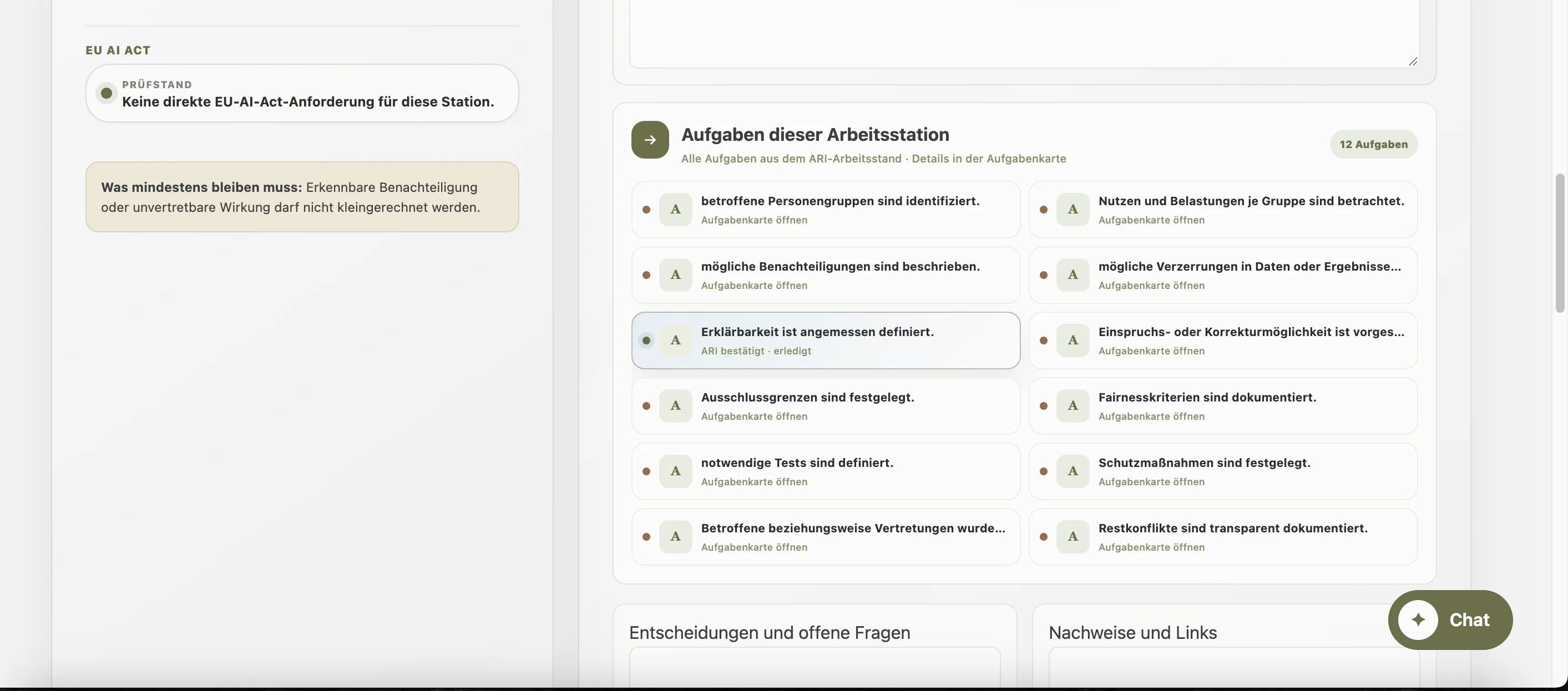Viewport: 1568px width, 691px height.
Task: Click the Prüfstand status dot under EU AI Act
Action: pos(107,93)
